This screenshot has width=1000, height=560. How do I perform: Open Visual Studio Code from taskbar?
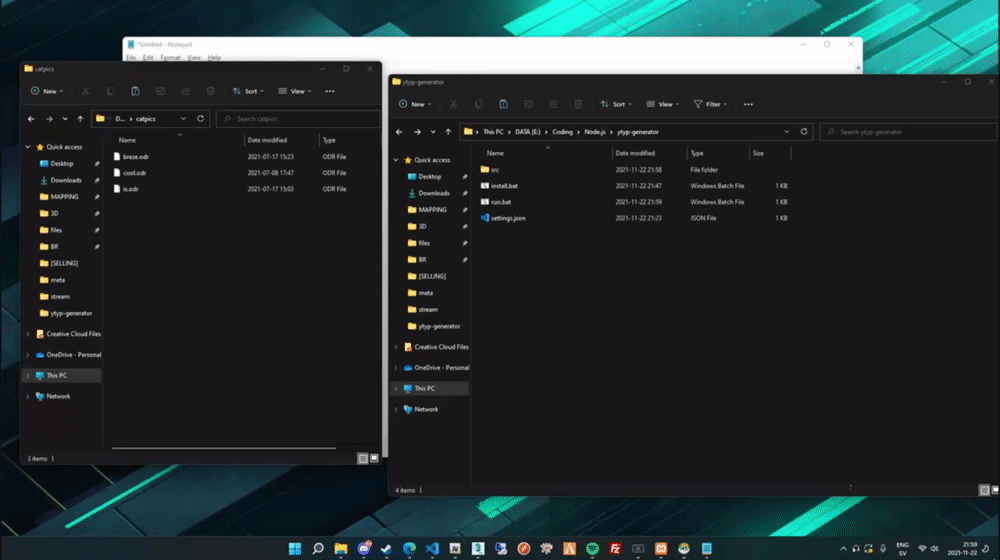(x=432, y=549)
